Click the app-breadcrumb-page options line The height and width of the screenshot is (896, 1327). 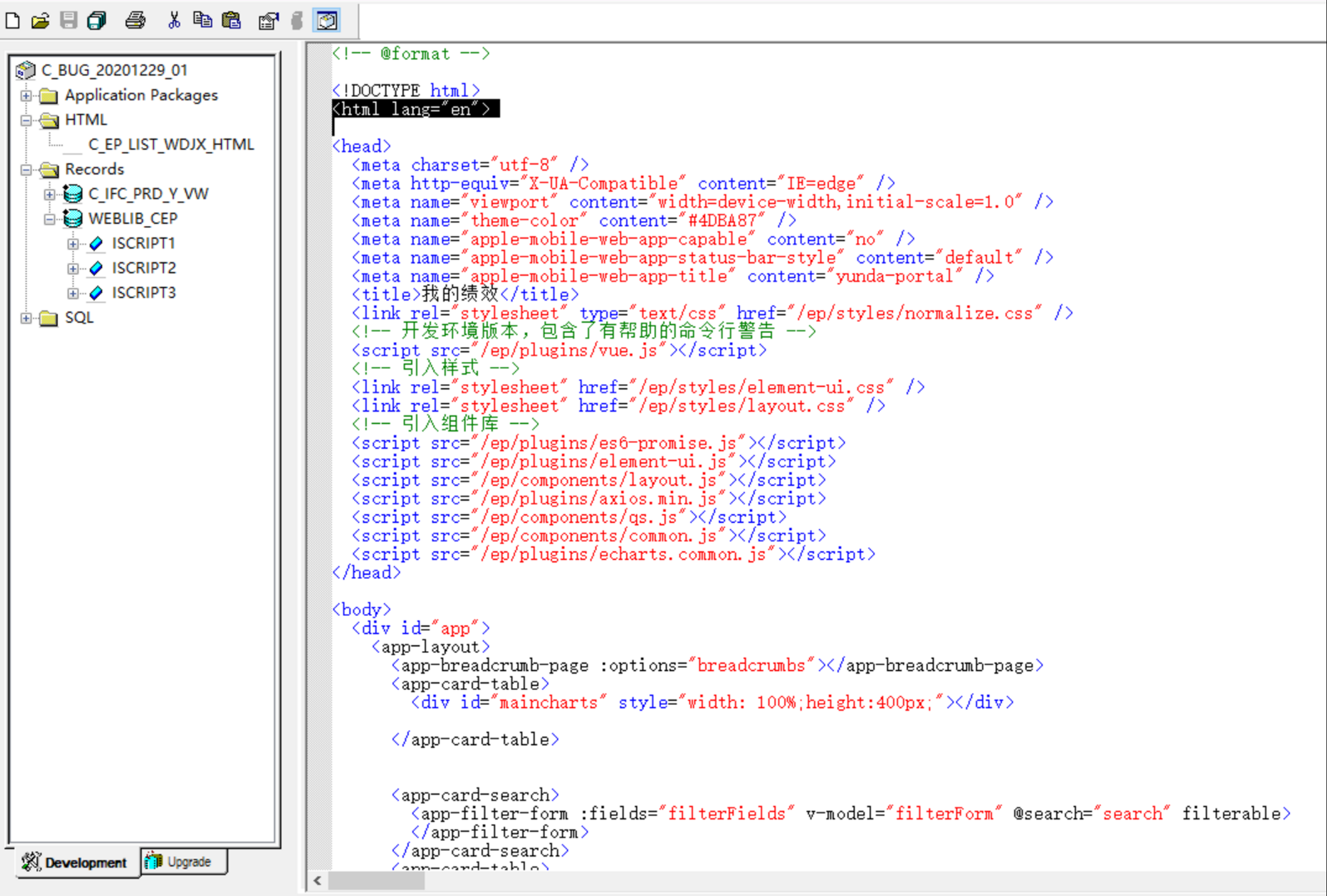click(718, 665)
